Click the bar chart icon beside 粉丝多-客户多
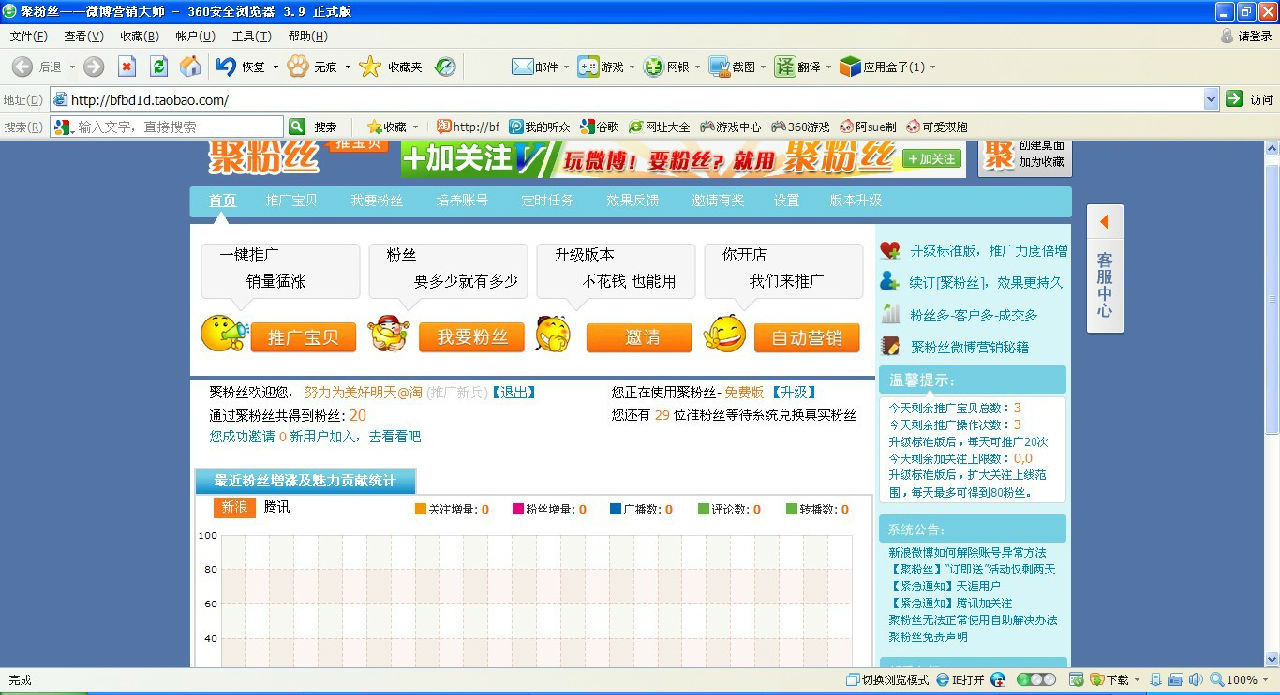Screen dimensions: 1280x695 (891, 314)
